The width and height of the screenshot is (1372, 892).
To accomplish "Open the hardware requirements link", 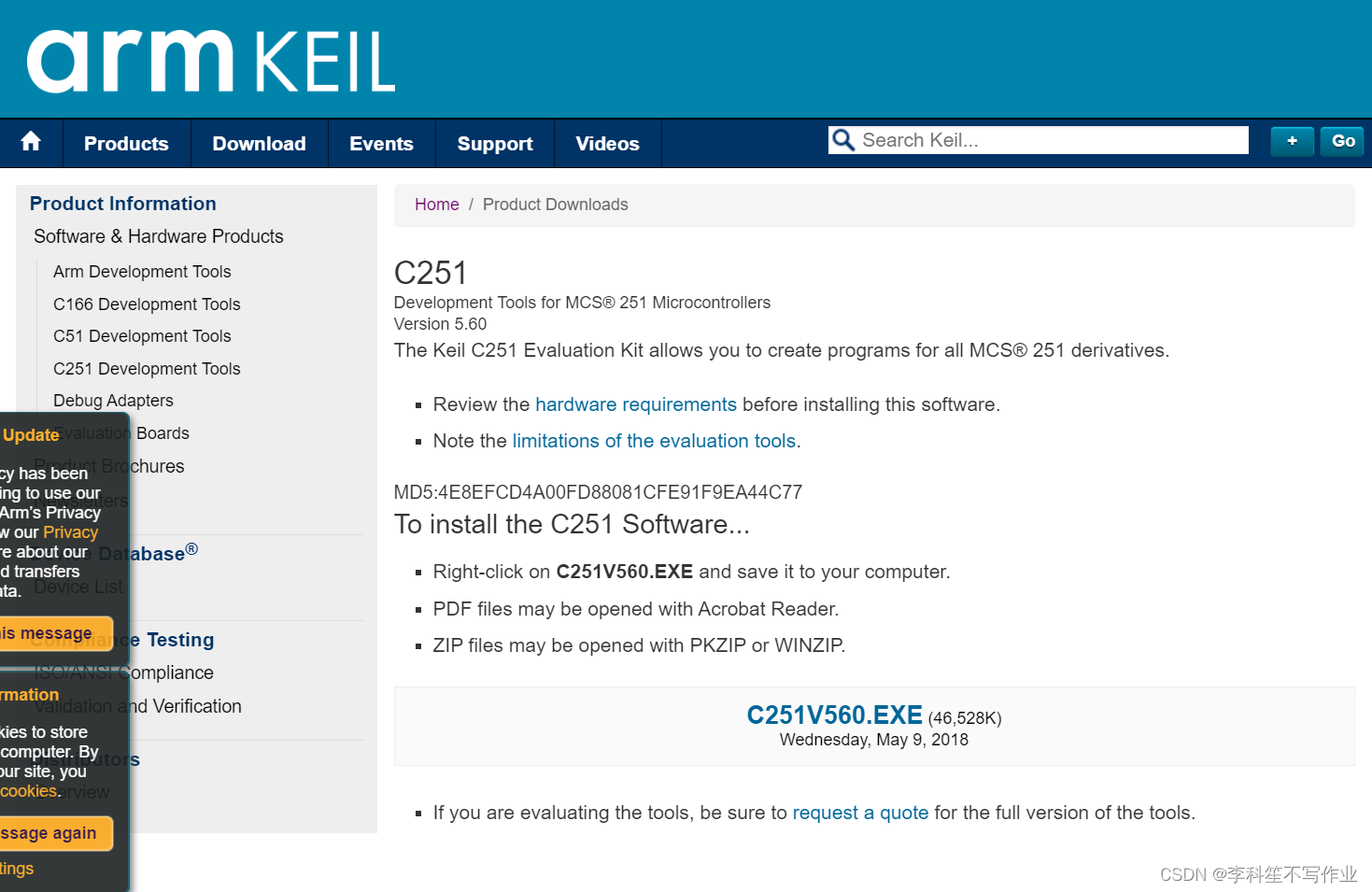I will click(x=635, y=404).
